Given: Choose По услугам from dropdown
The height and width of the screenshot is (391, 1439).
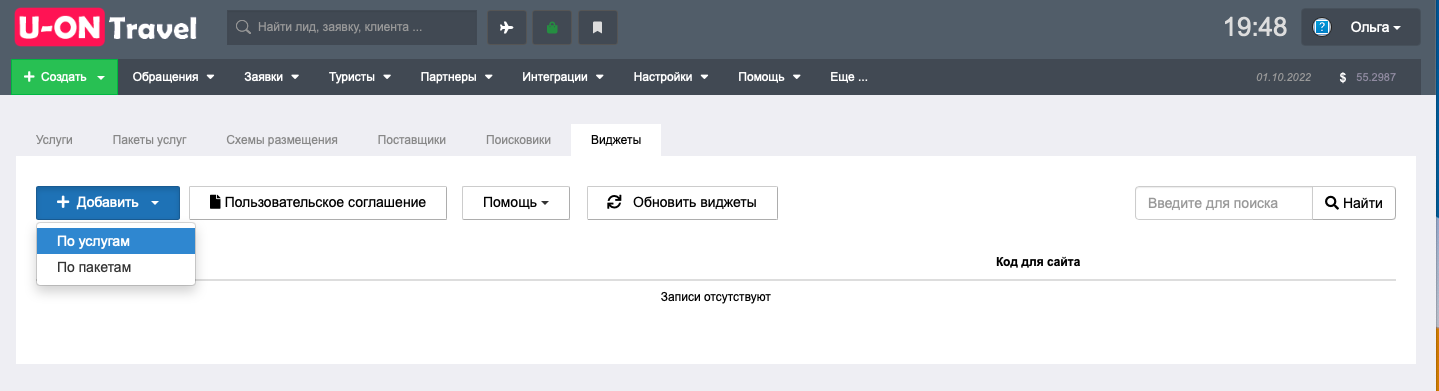Looking at the screenshot, I should (116, 241).
